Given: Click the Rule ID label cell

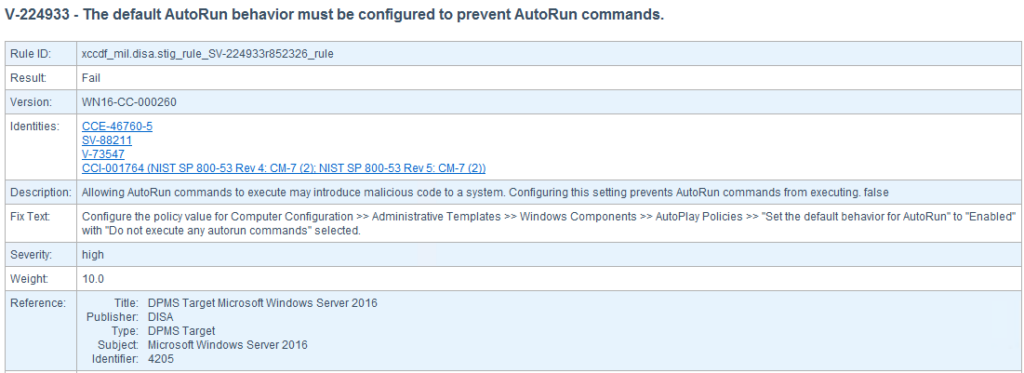Looking at the screenshot, I should [x=40, y=54].
